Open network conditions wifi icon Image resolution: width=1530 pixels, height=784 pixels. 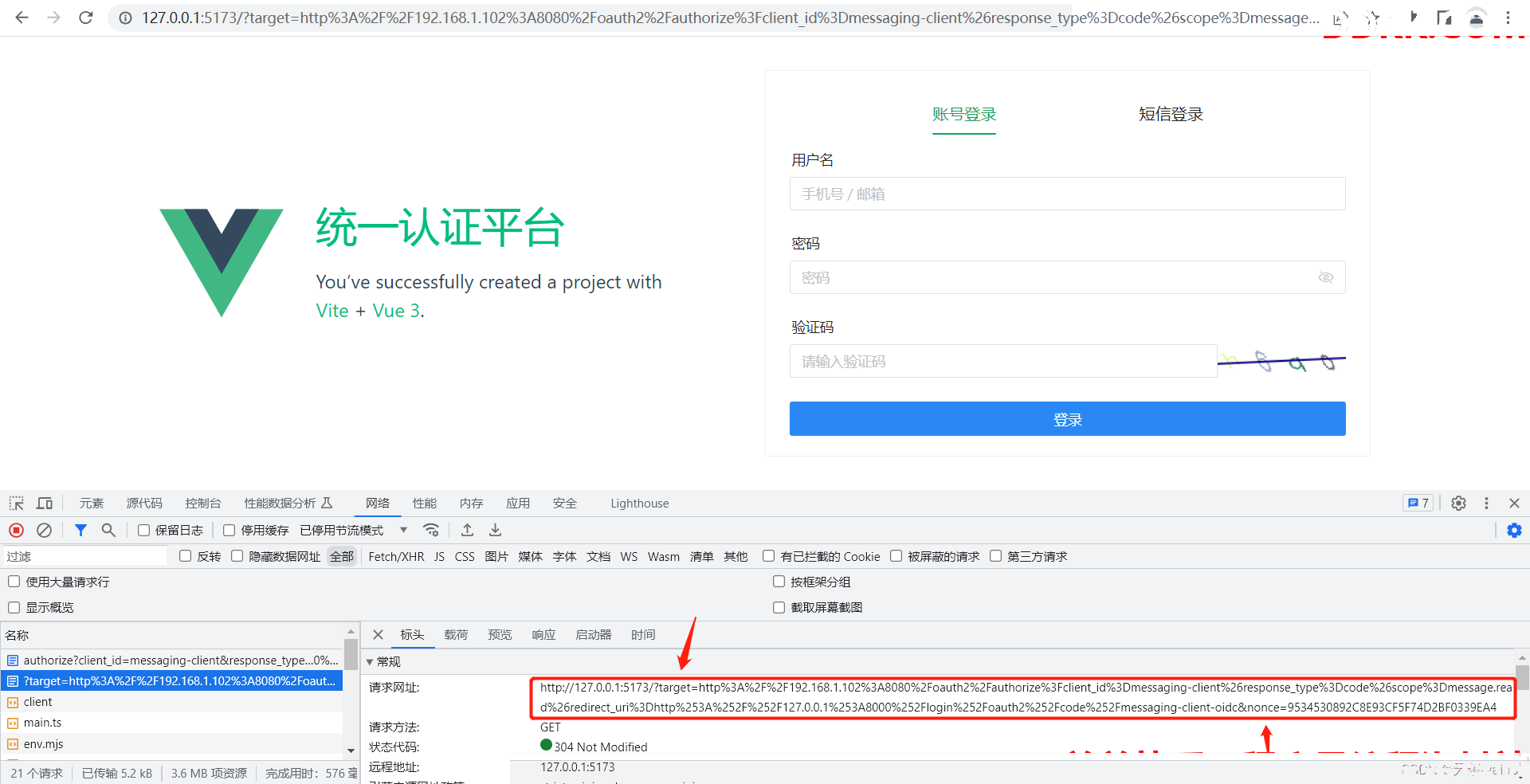[431, 531]
